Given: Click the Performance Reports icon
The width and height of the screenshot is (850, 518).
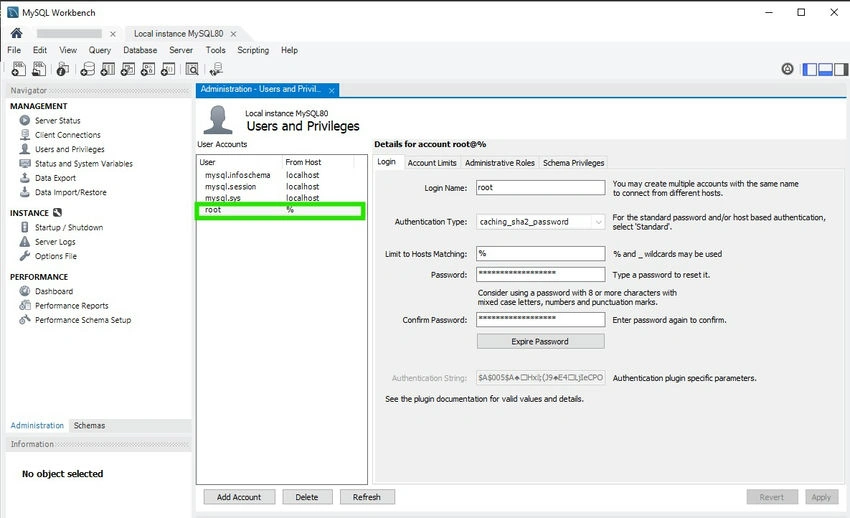Looking at the screenshot, I should (25, 305).
